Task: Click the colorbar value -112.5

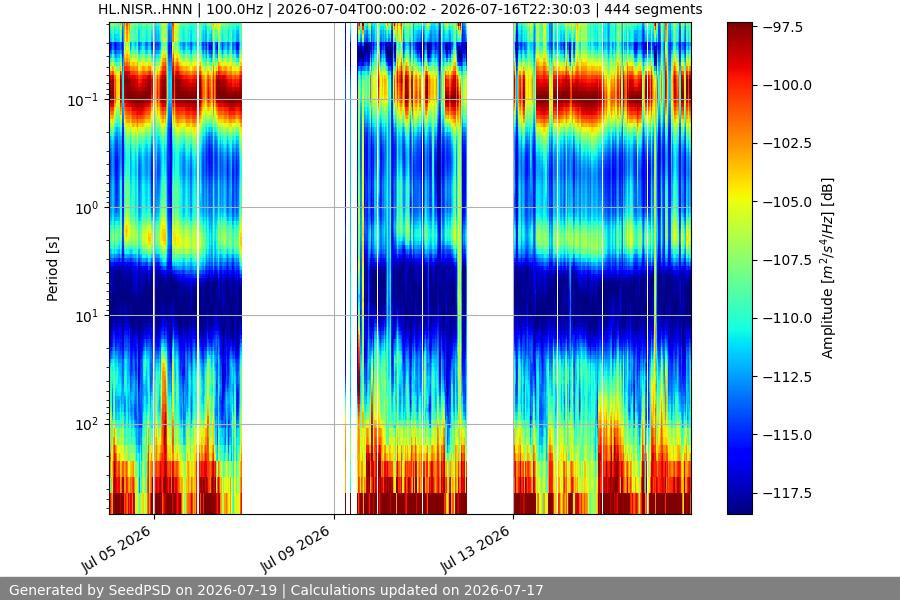Action: [787, 377]
